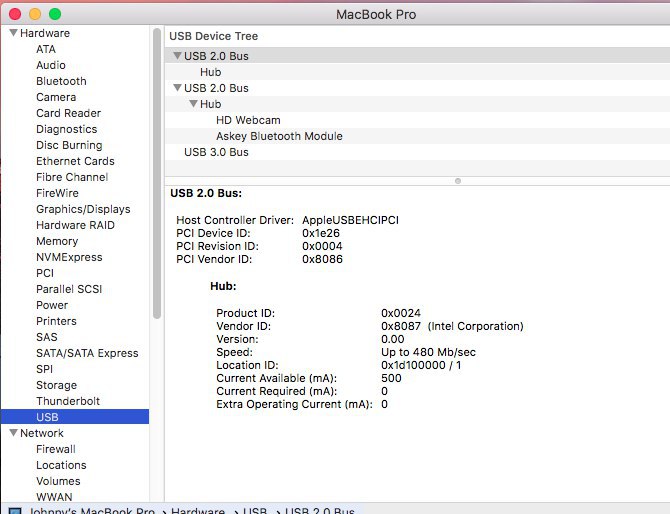Select Graphics/Displays in the sidebar
Screen dimensions: 670x514
tap(83, 209)
